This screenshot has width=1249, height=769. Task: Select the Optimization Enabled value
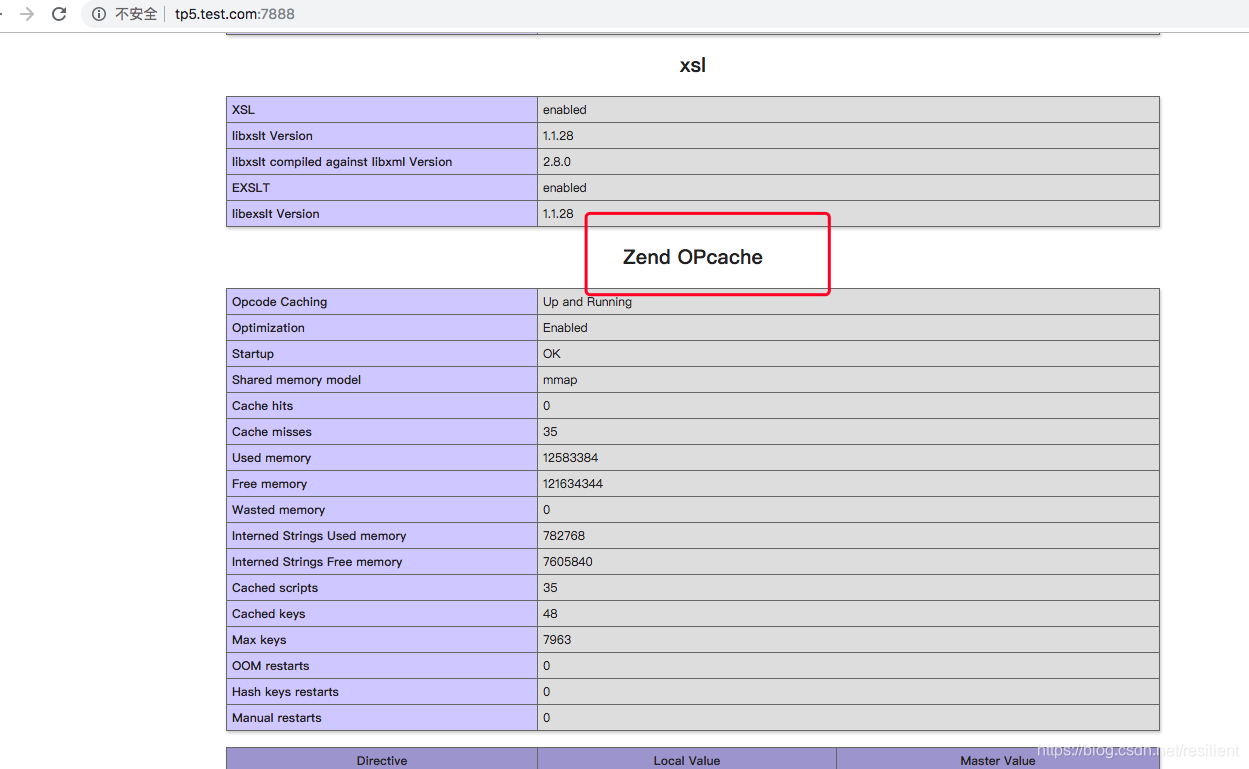pos(565,328)
